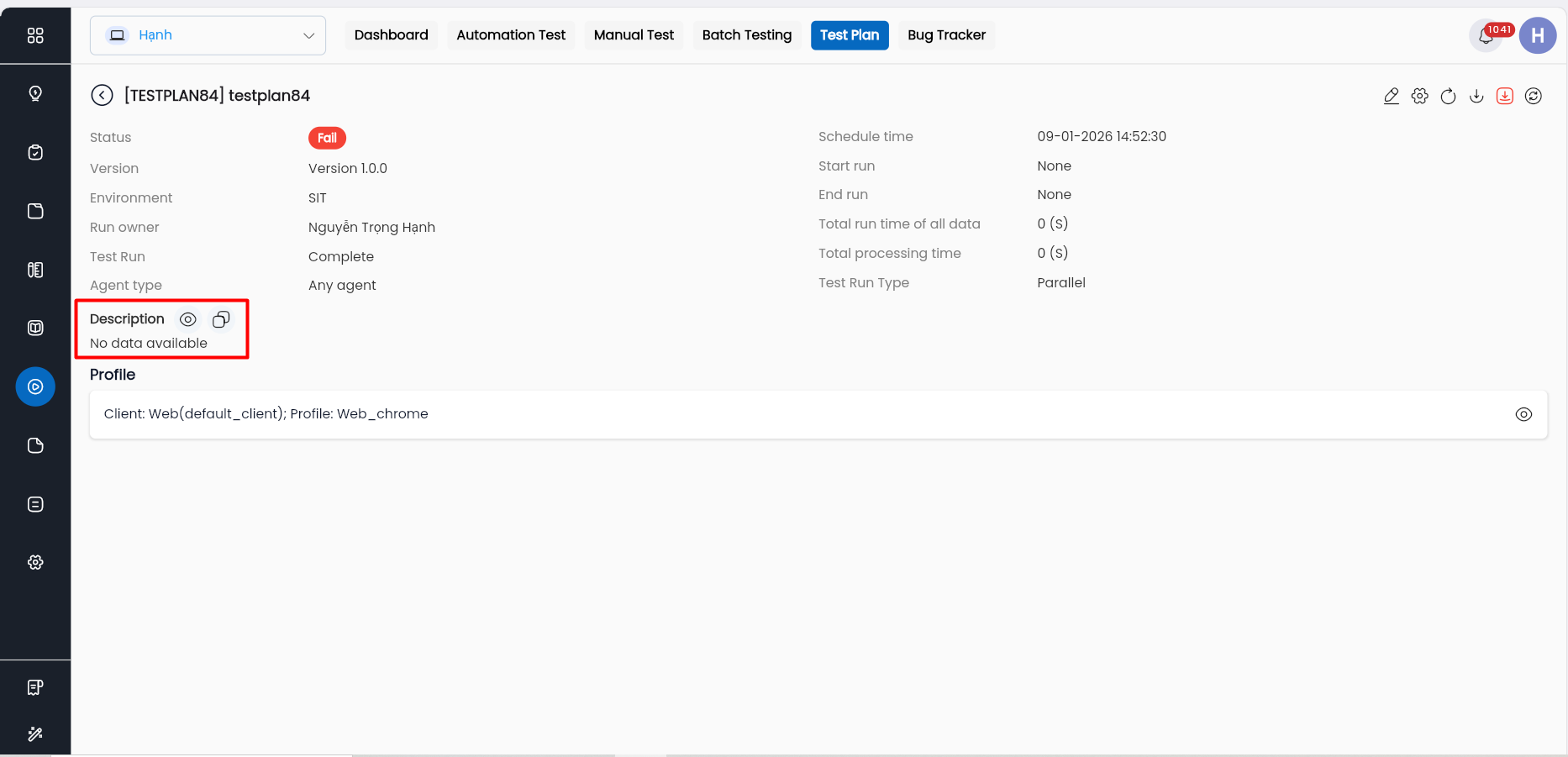Open the Bug Tracker tab
Screen dimensions: 1568x757
click(x=946, y=35)
